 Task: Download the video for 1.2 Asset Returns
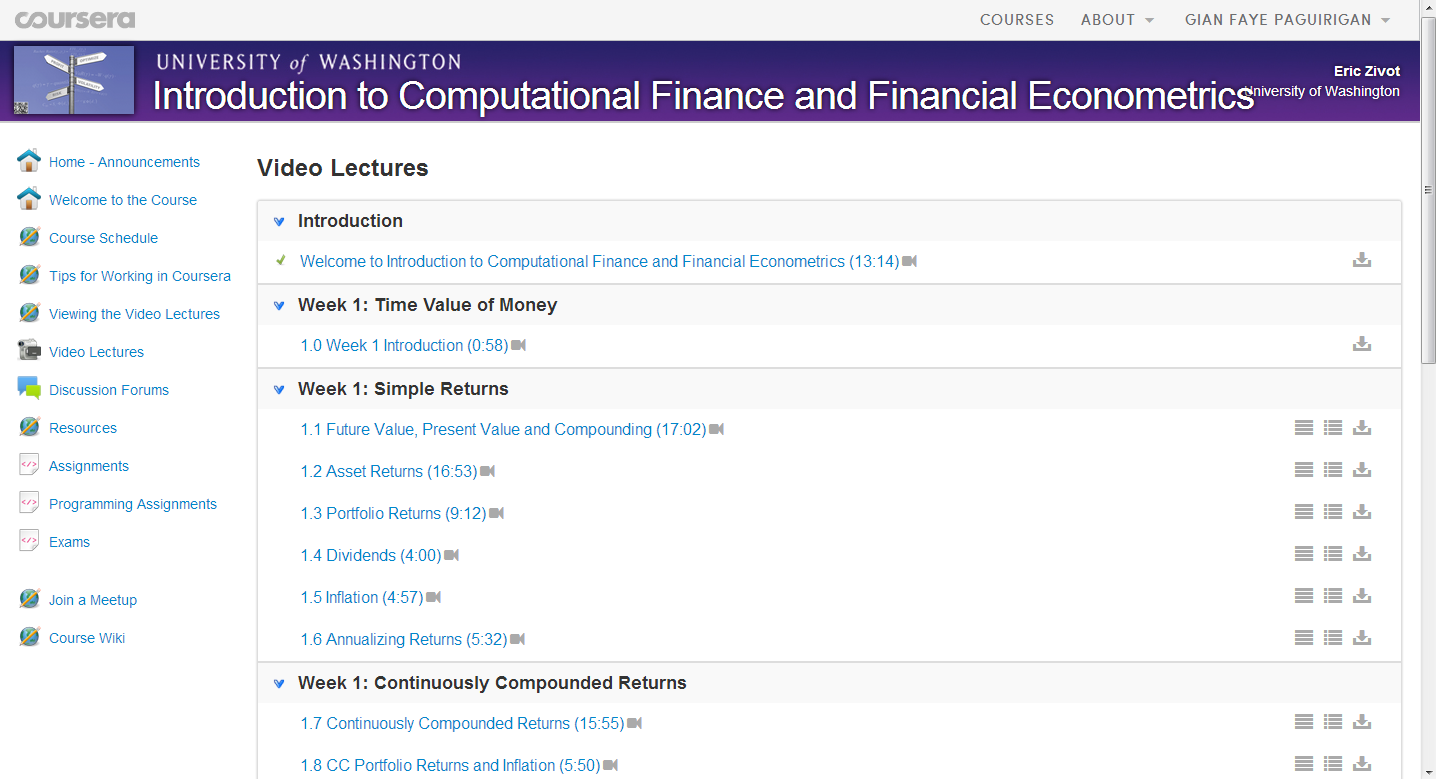(x=1362, y=469)
